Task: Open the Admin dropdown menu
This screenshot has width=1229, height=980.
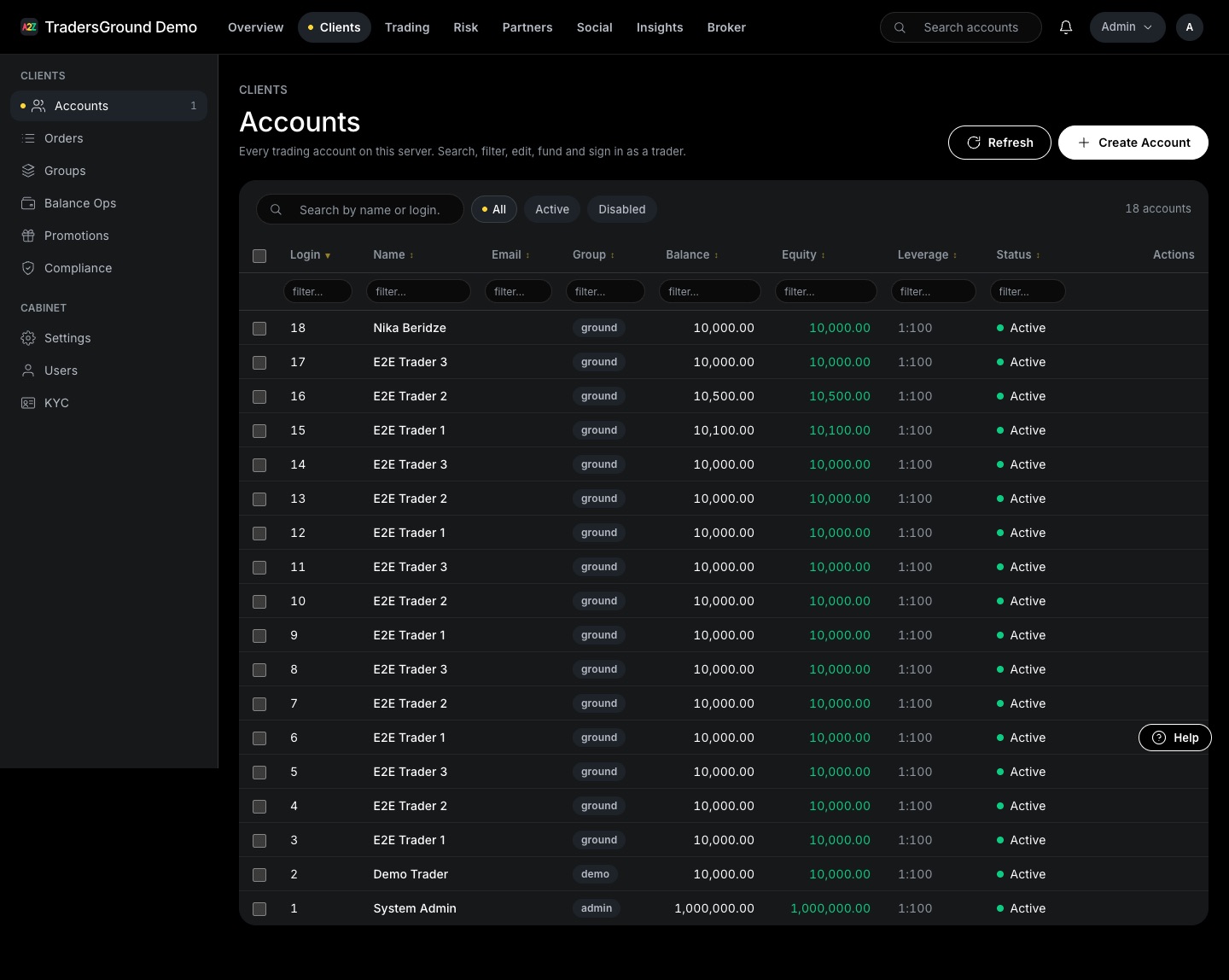Action: coord(1127,27)
